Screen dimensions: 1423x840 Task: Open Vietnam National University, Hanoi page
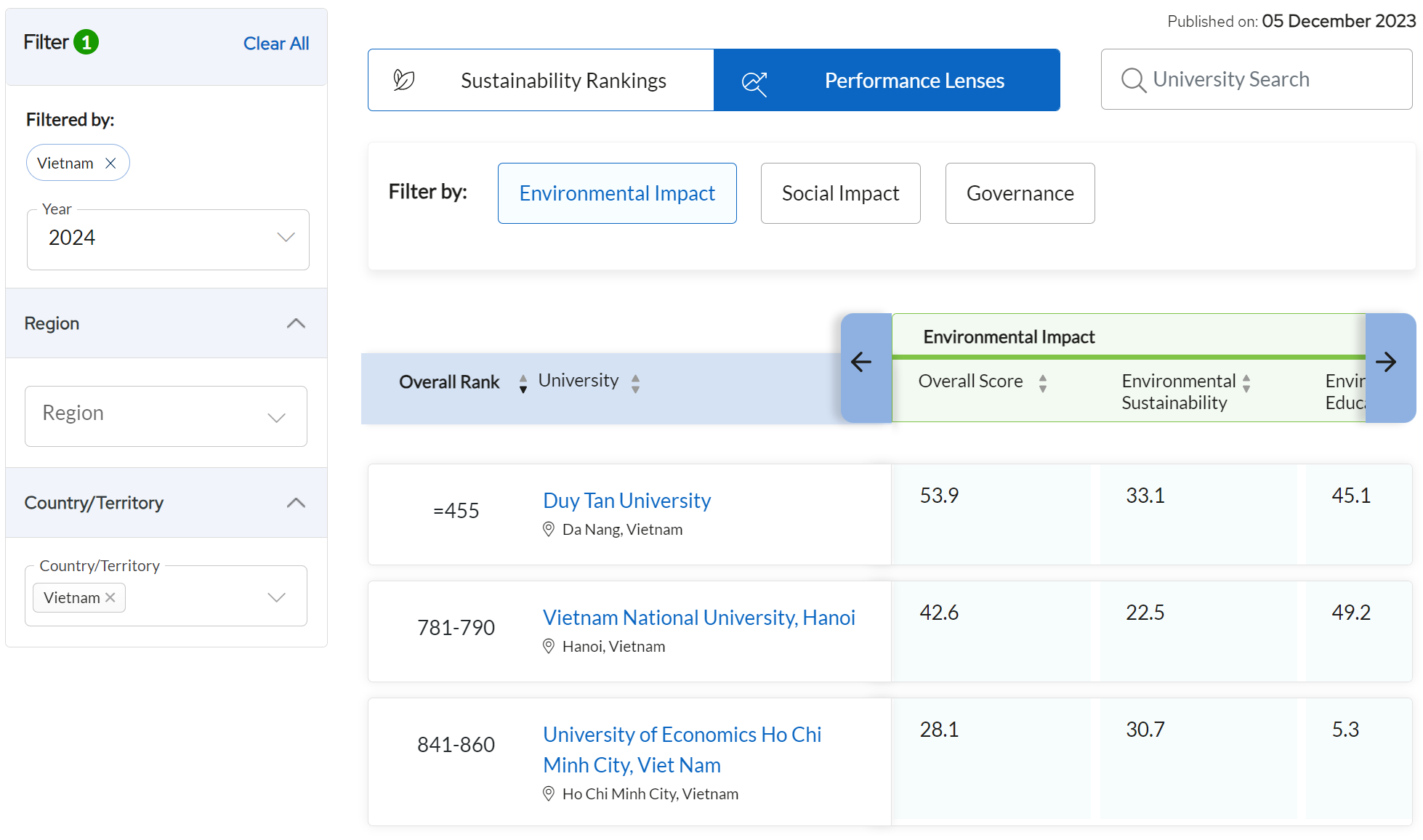tap(699, 618)
